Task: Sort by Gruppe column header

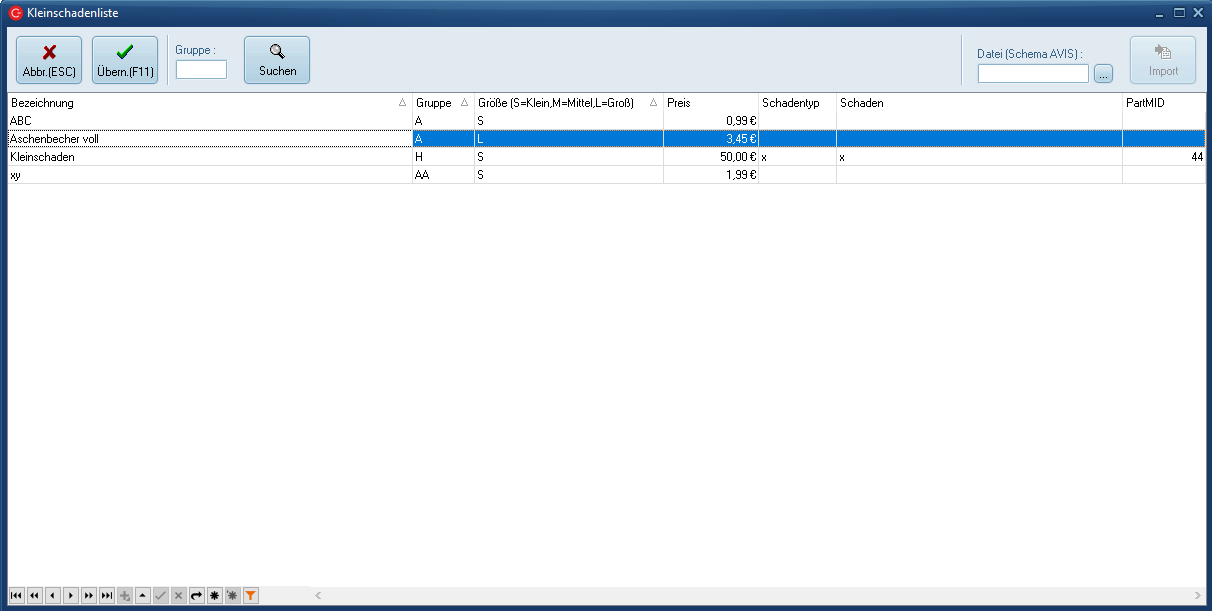Action: pos(434,103)
